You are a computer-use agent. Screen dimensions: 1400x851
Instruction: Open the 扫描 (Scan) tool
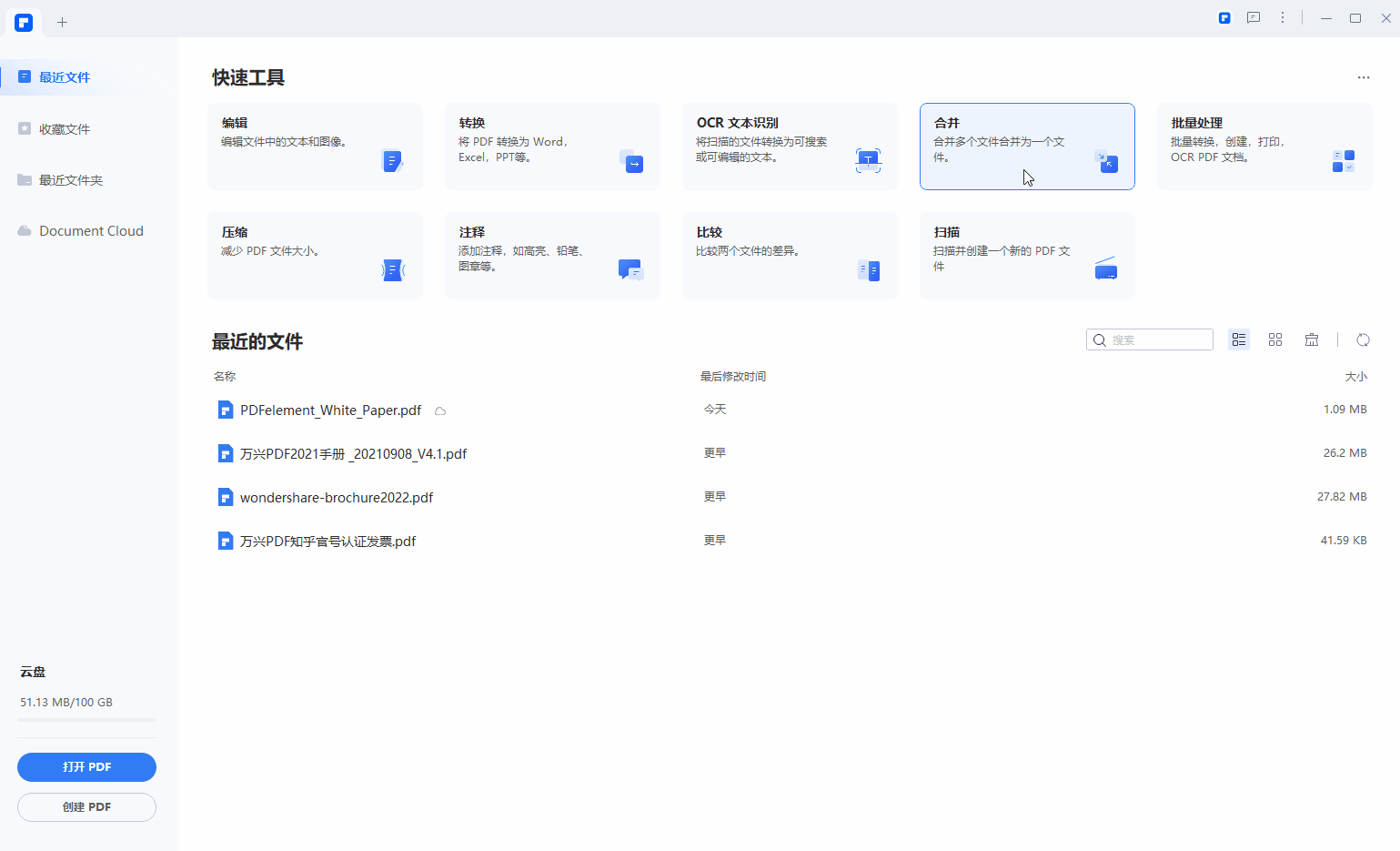[1027, 255]
